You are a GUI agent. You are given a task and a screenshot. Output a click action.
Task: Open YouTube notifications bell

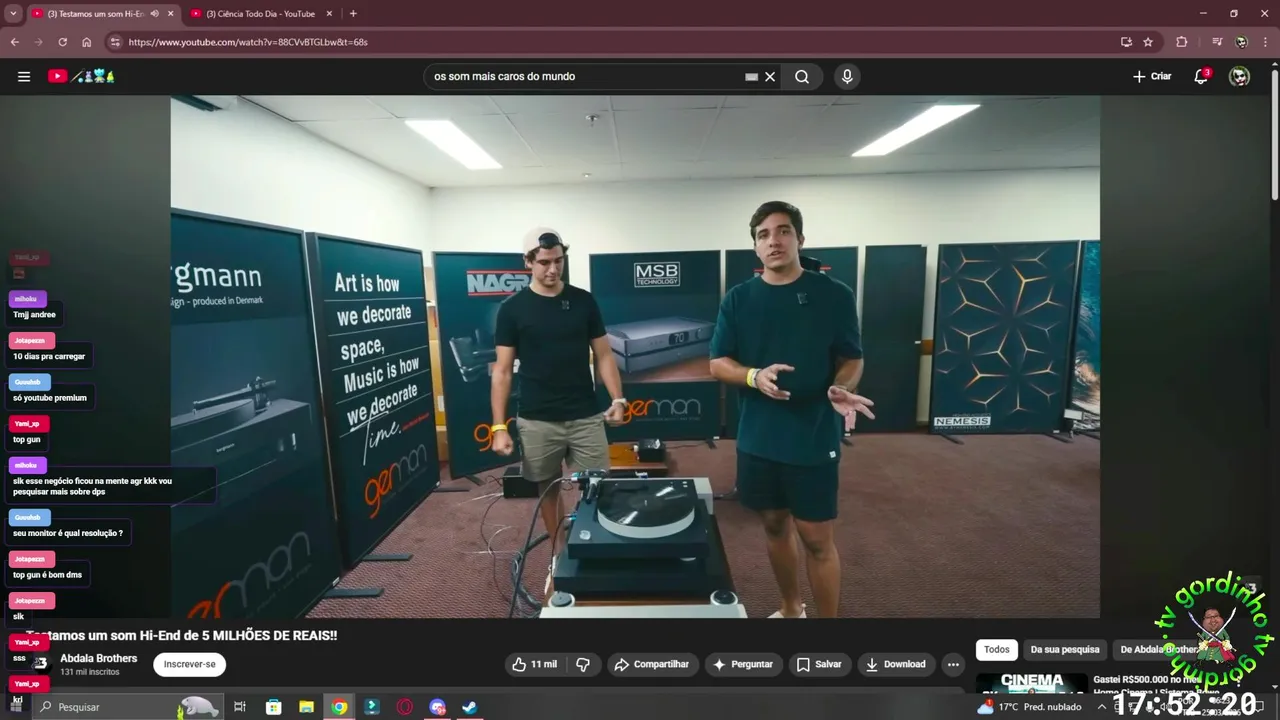click(1201, 76)
